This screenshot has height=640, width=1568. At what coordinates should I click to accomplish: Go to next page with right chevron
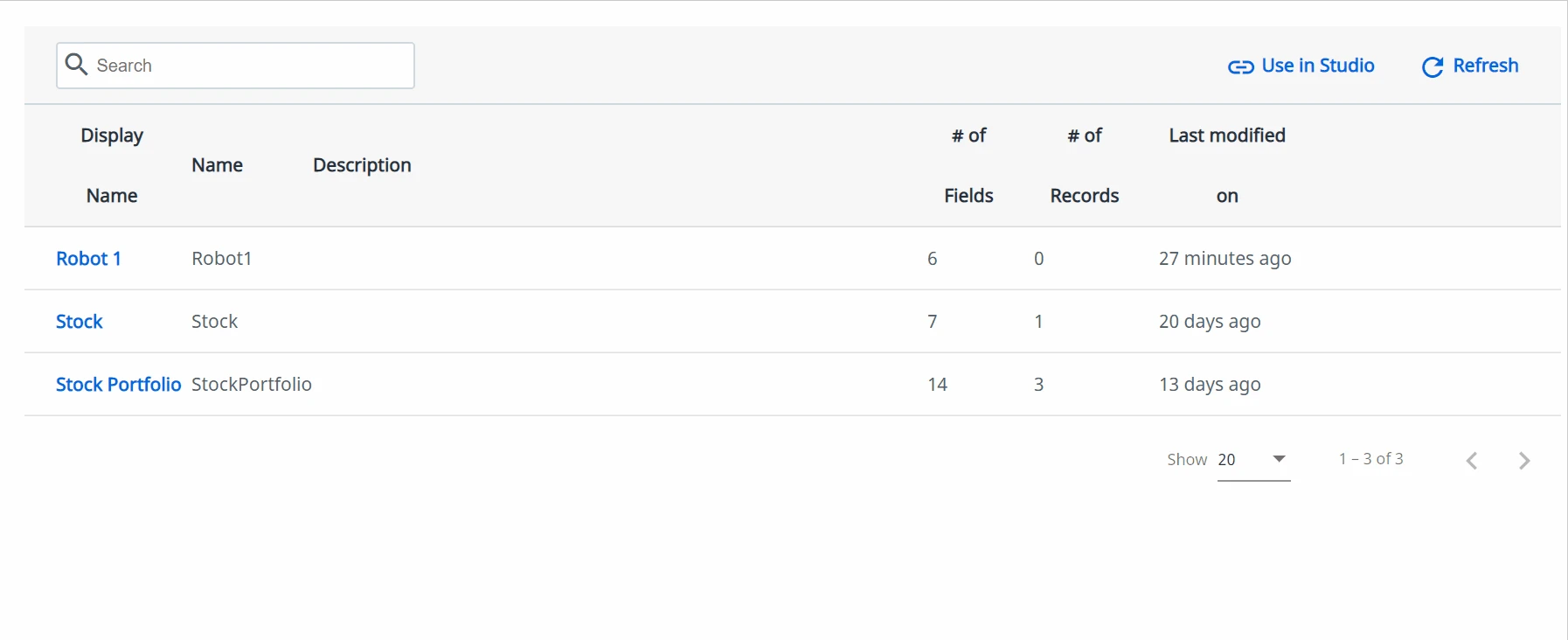[x=1524, y=461]
